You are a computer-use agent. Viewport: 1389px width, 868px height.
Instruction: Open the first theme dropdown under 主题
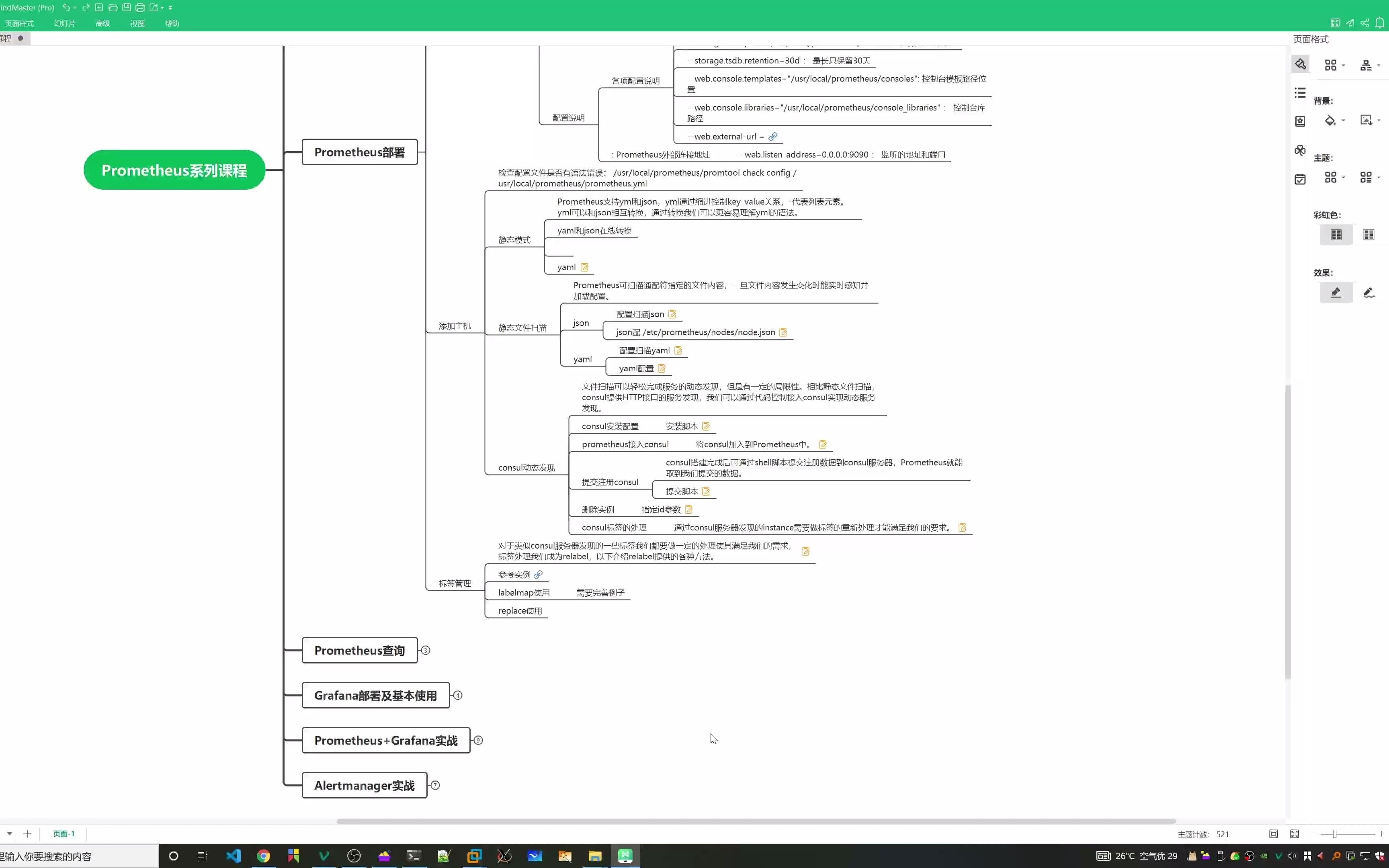pyautogui.click(x=1334, y=177)
